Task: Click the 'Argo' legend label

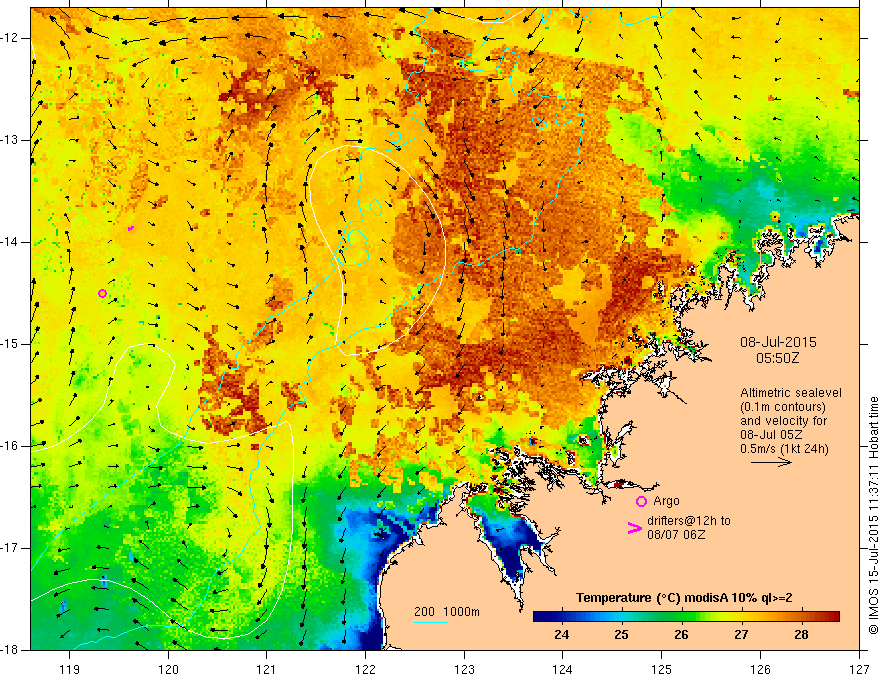Action: click(x=666, y=501)
